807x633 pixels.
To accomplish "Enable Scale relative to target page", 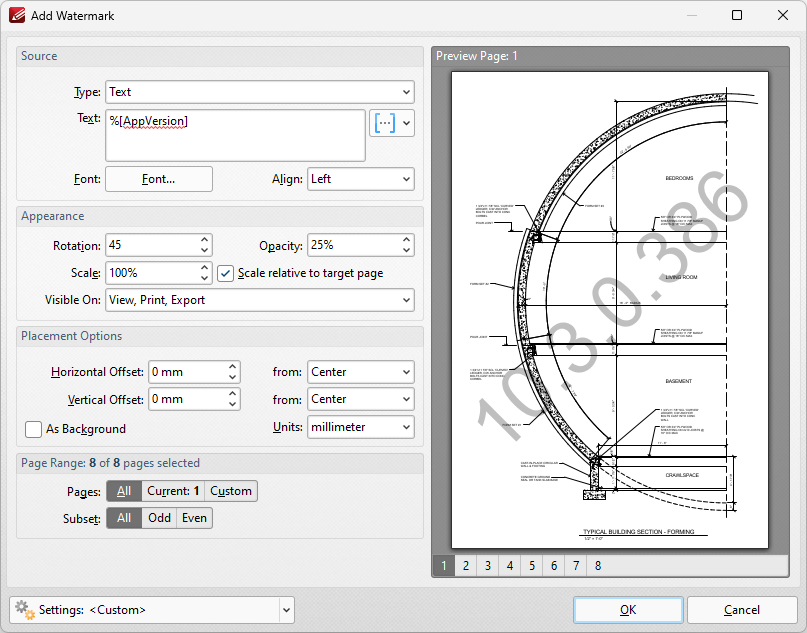I will (x=226, y=273).
